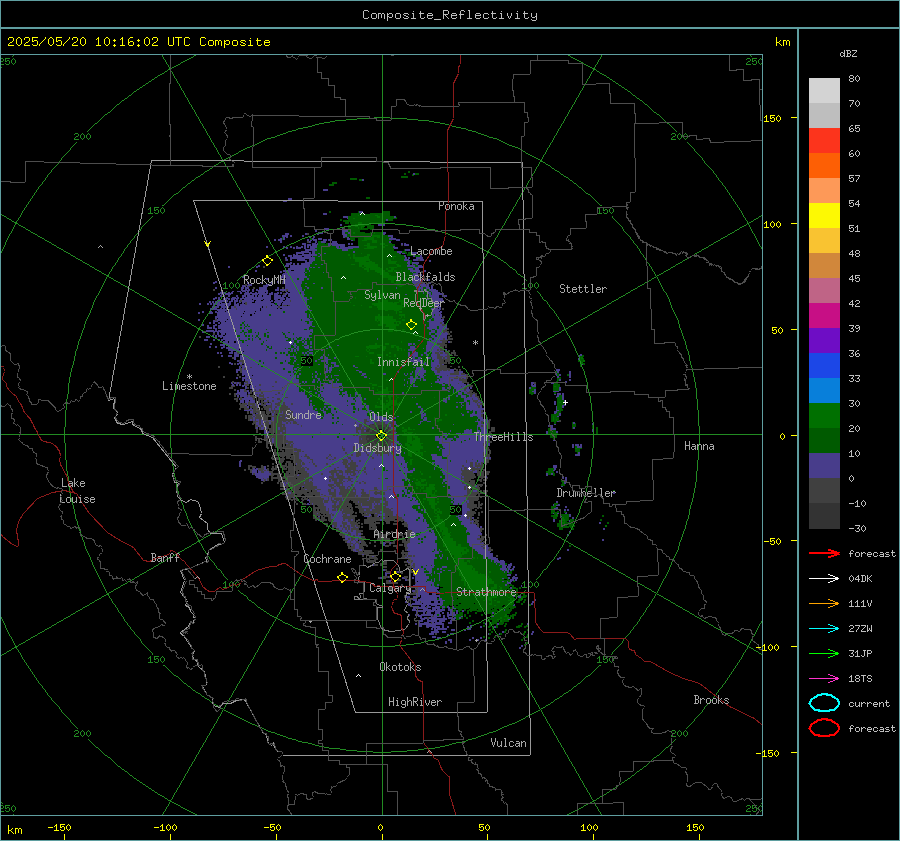This screenshot has height=841, width=900.
Task: Click the Olds town label
Action: [381, 417]
